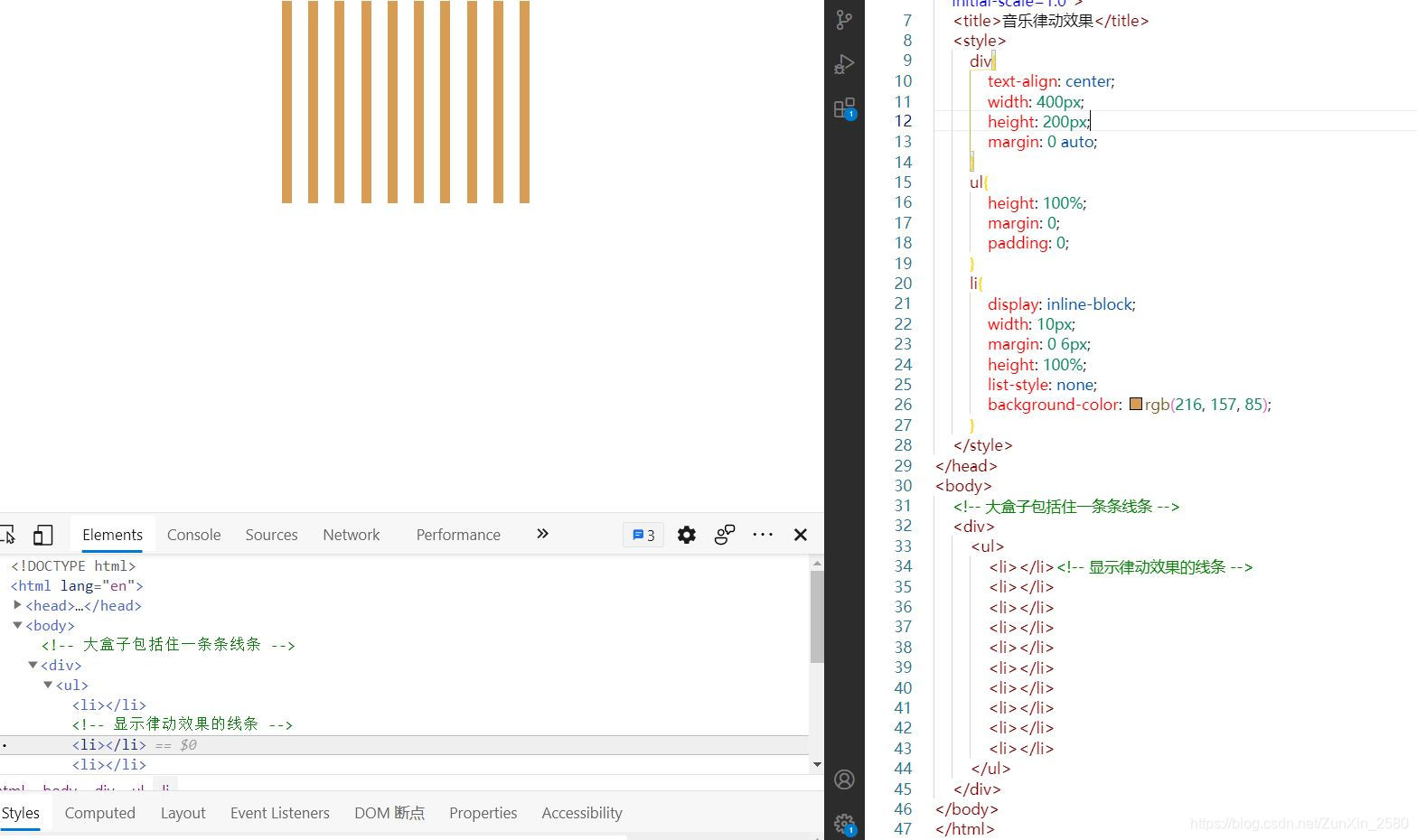Open the Sources tab
This screenshot has width=1417, height=840.
[271, 535]
